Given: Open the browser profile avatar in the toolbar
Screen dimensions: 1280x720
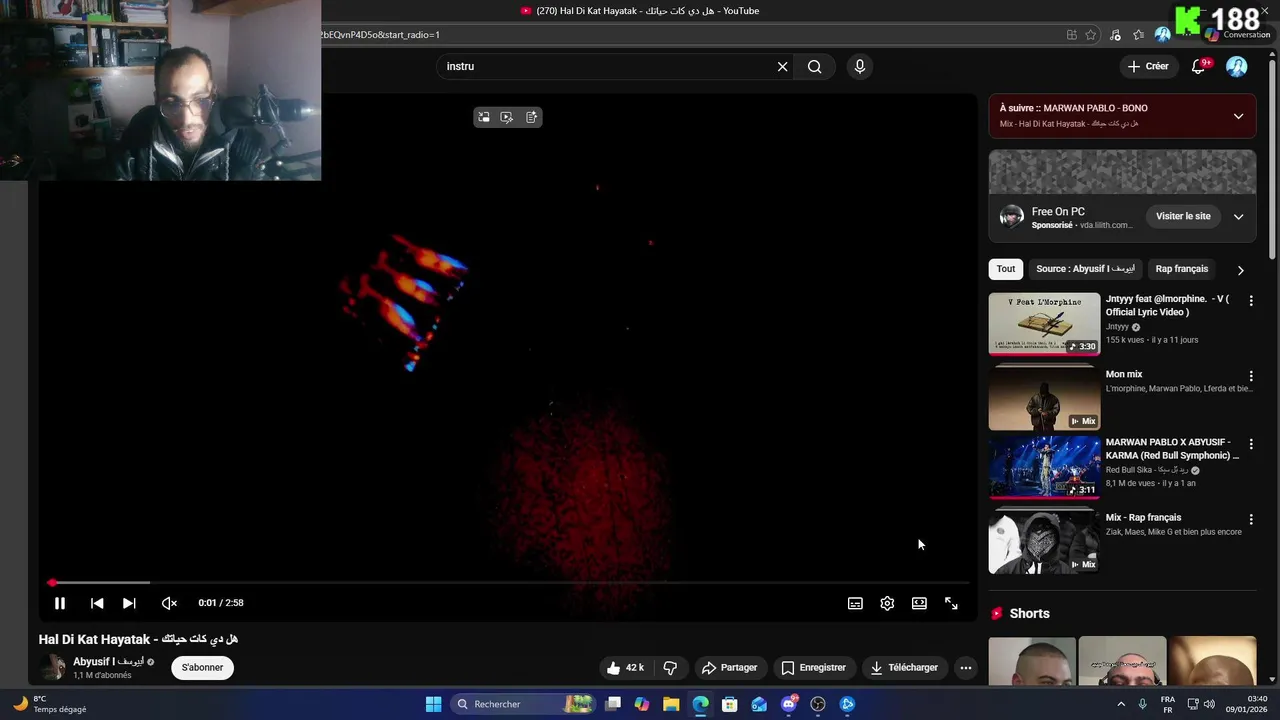Looking at the screenshot, I should [1162, 35].
